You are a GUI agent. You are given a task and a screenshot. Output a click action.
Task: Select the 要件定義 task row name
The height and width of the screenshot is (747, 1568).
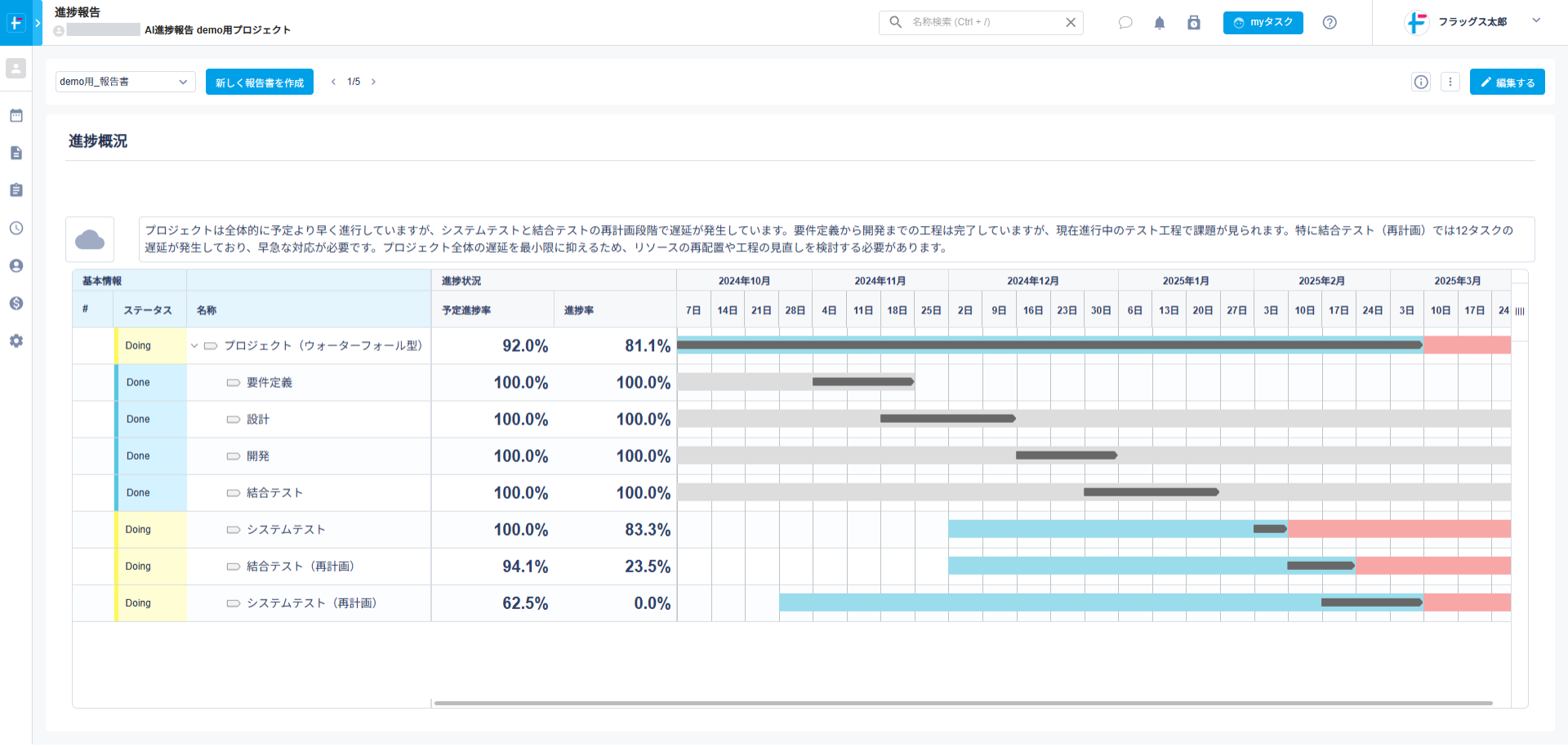coord(269,383)
